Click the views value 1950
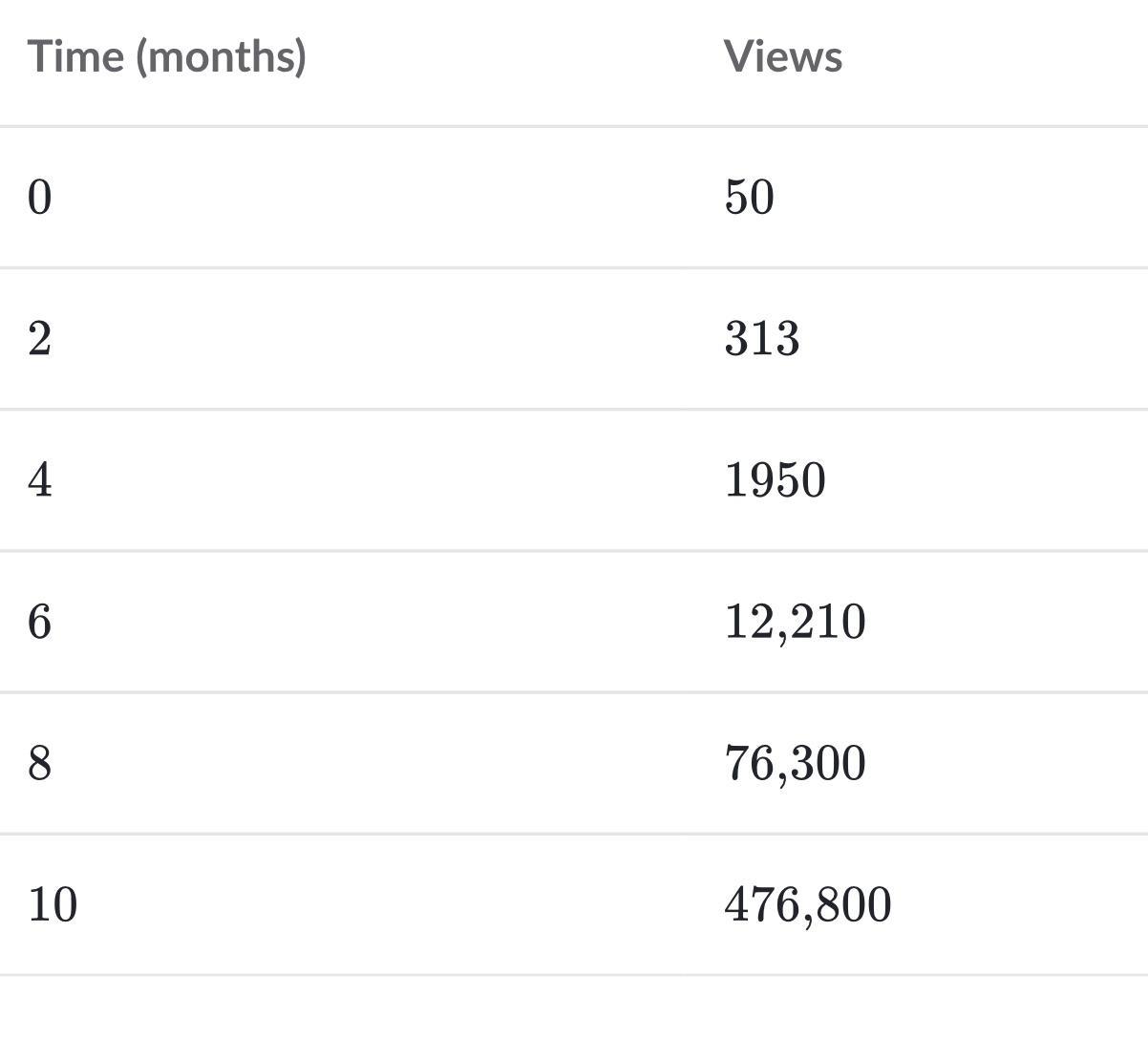The height and width of the screenshot is (1038, 1148). pyautogui.click(x=776, y=480)
